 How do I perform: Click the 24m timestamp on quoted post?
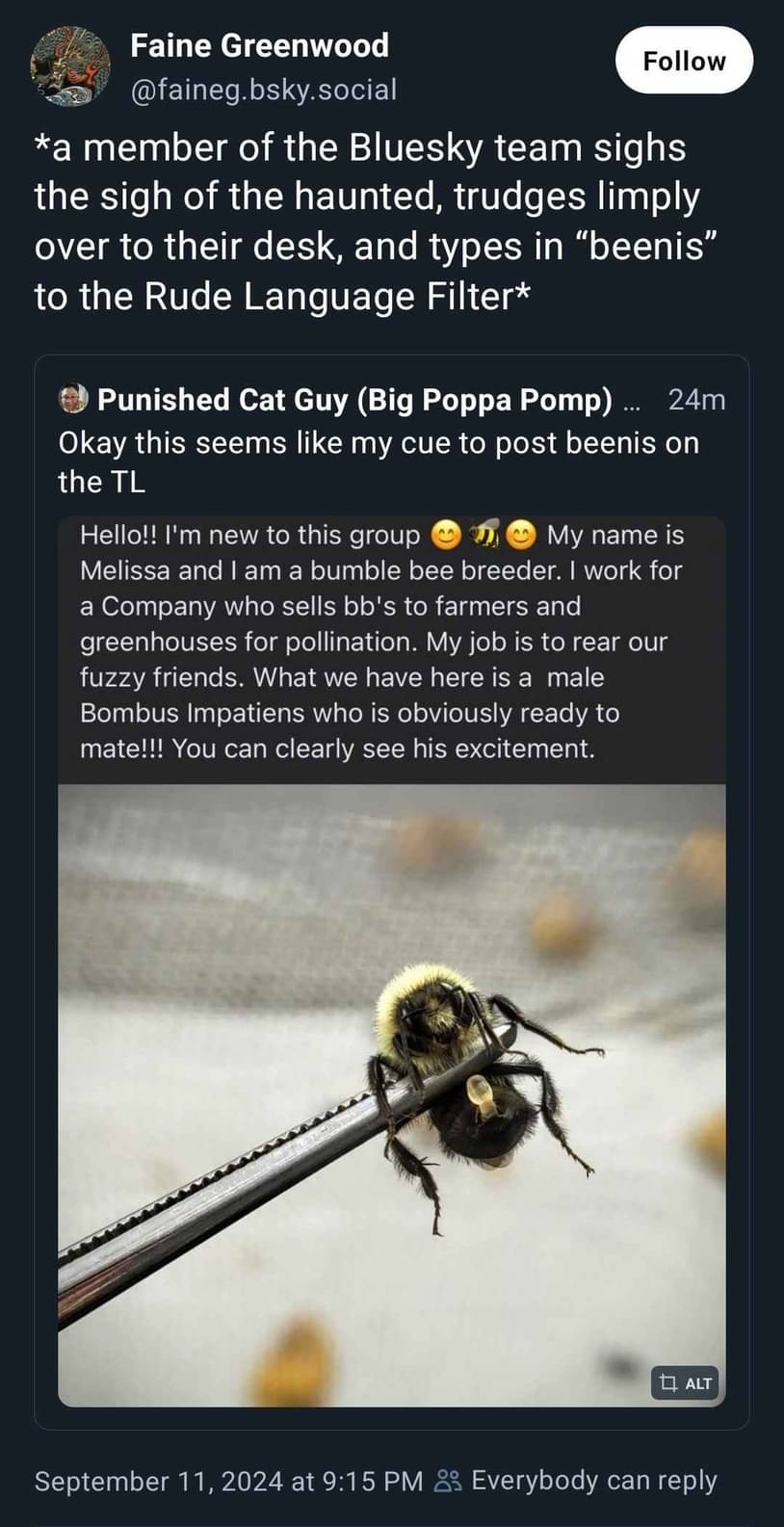point(695,399)
